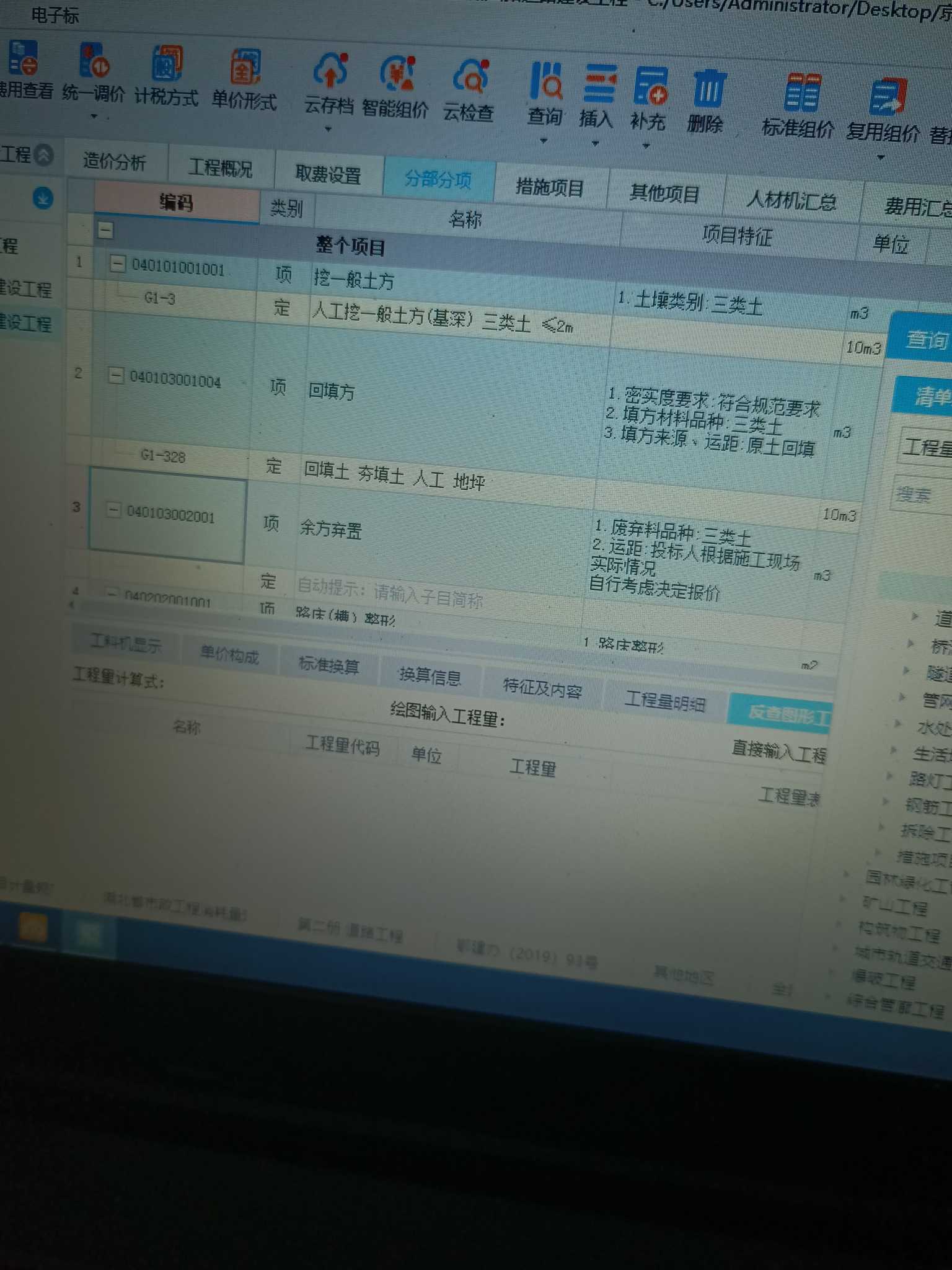Click 项目特征 column header
952x1270 pixels.
coord(738,235)
